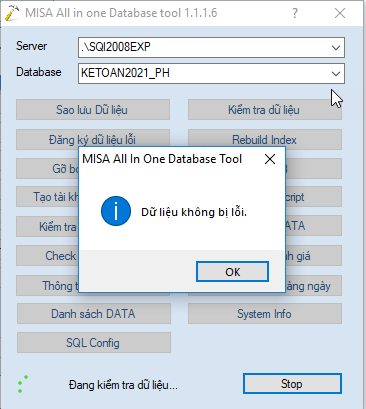The height and width of the screenshot is (409, 366).
Task: Click the MISA hammer app icon in title bar
Action: coord(12,13)
